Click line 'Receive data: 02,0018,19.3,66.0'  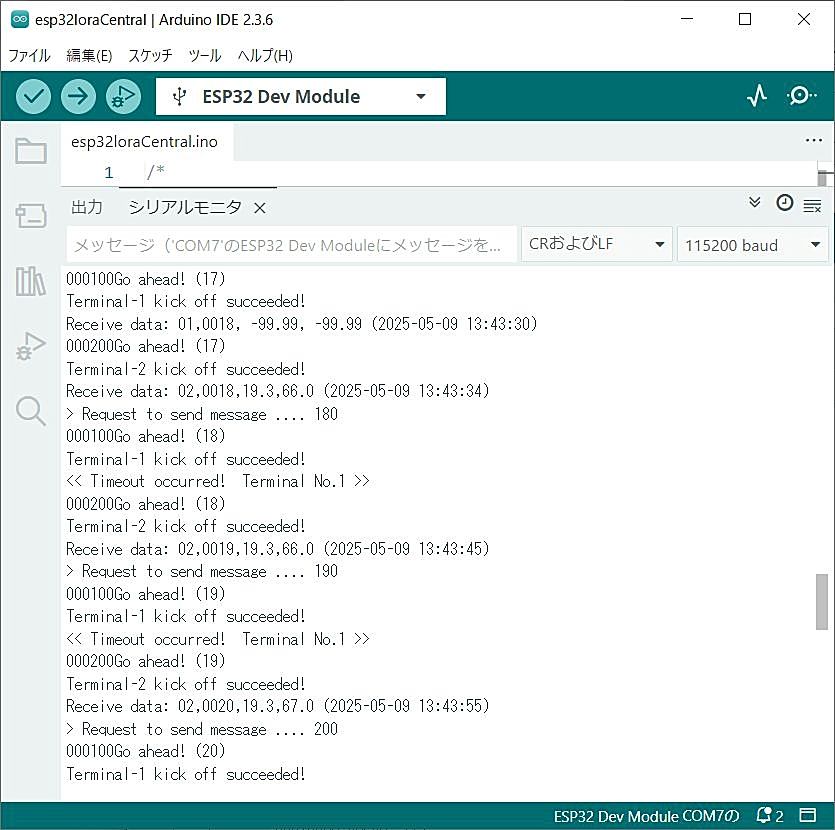coord(277,391)
